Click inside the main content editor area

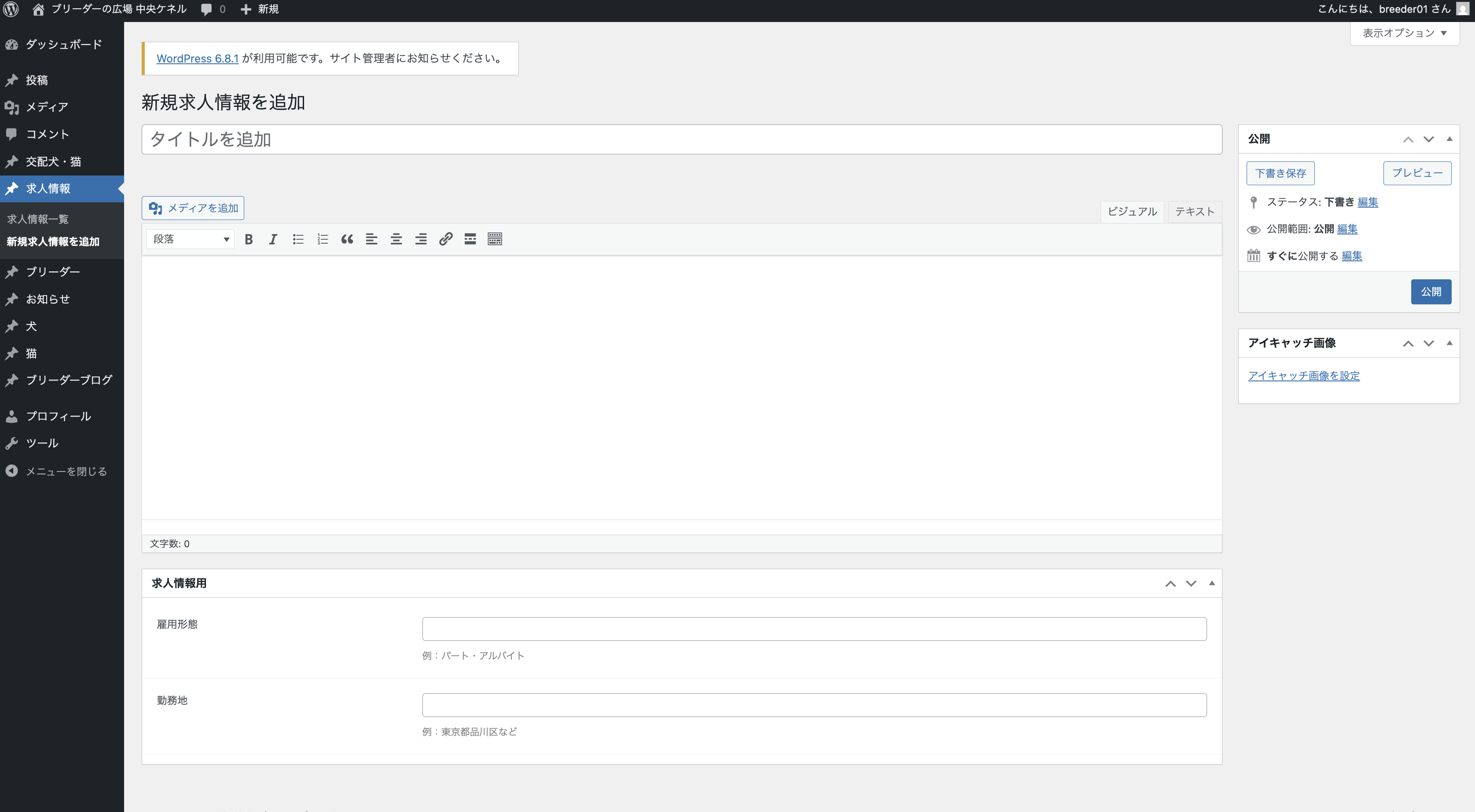click(681, 388)
